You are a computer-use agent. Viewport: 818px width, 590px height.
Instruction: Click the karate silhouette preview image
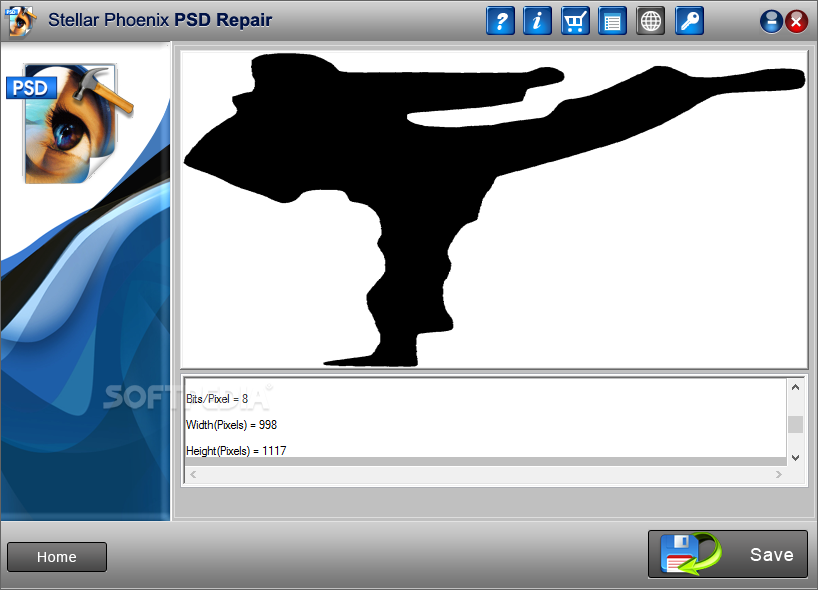pyautogui.click(x=494, y=209)
